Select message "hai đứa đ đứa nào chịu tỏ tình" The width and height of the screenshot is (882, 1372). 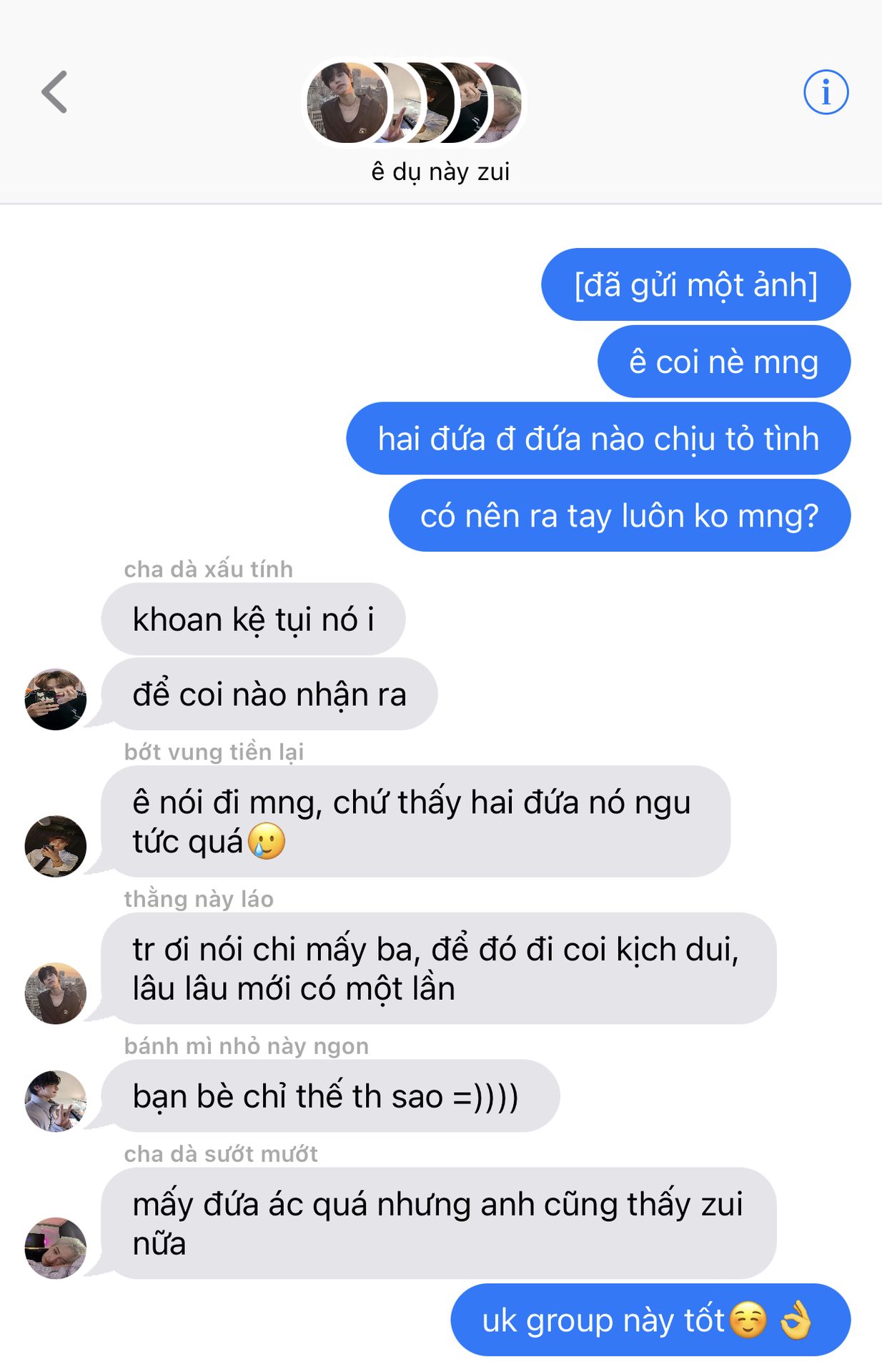point(598,438)
